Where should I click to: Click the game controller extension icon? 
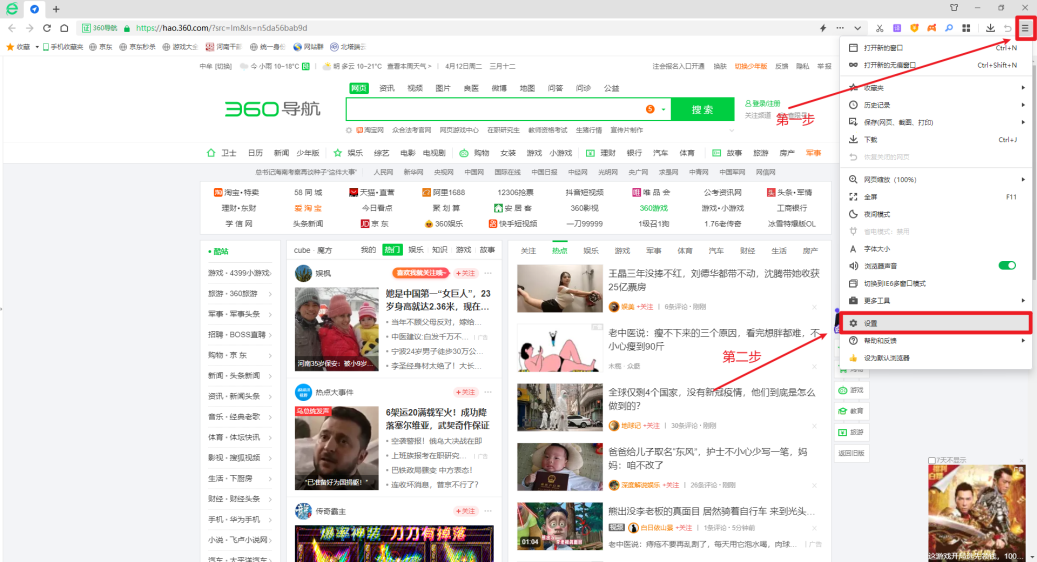[x=931, y=28]
